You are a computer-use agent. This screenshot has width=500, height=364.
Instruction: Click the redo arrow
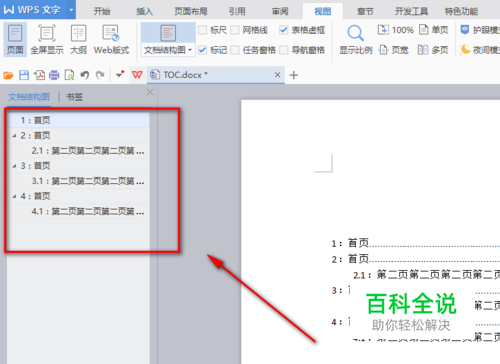100,75
